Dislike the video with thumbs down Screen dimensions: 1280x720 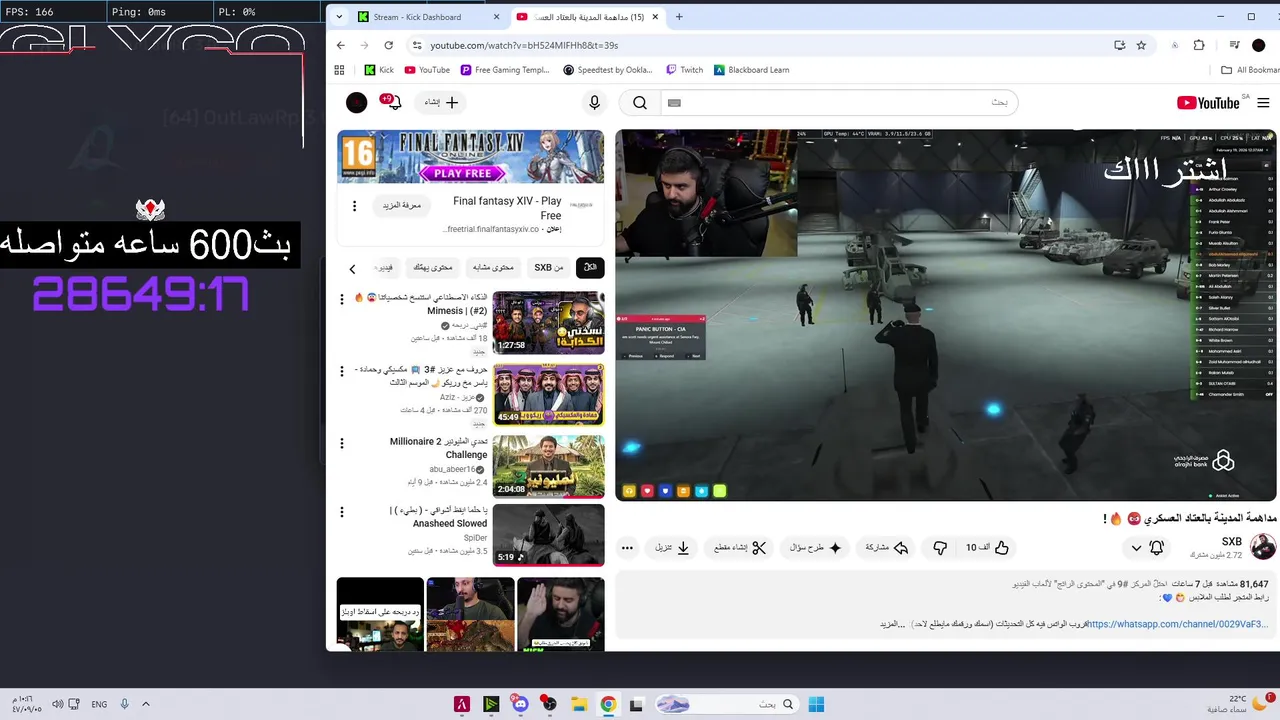(940, 547)
